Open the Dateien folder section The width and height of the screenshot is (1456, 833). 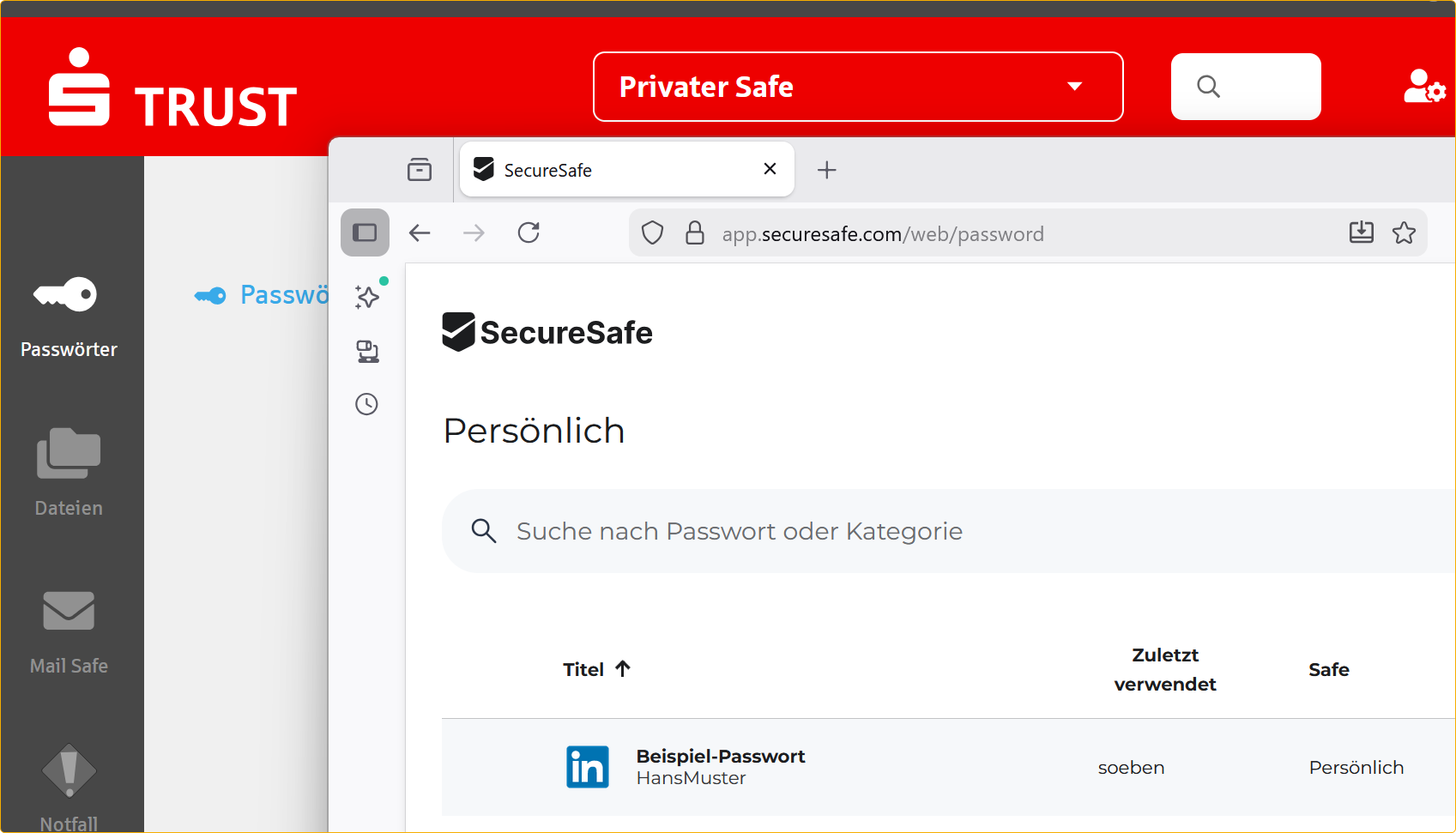coord(68,472)
